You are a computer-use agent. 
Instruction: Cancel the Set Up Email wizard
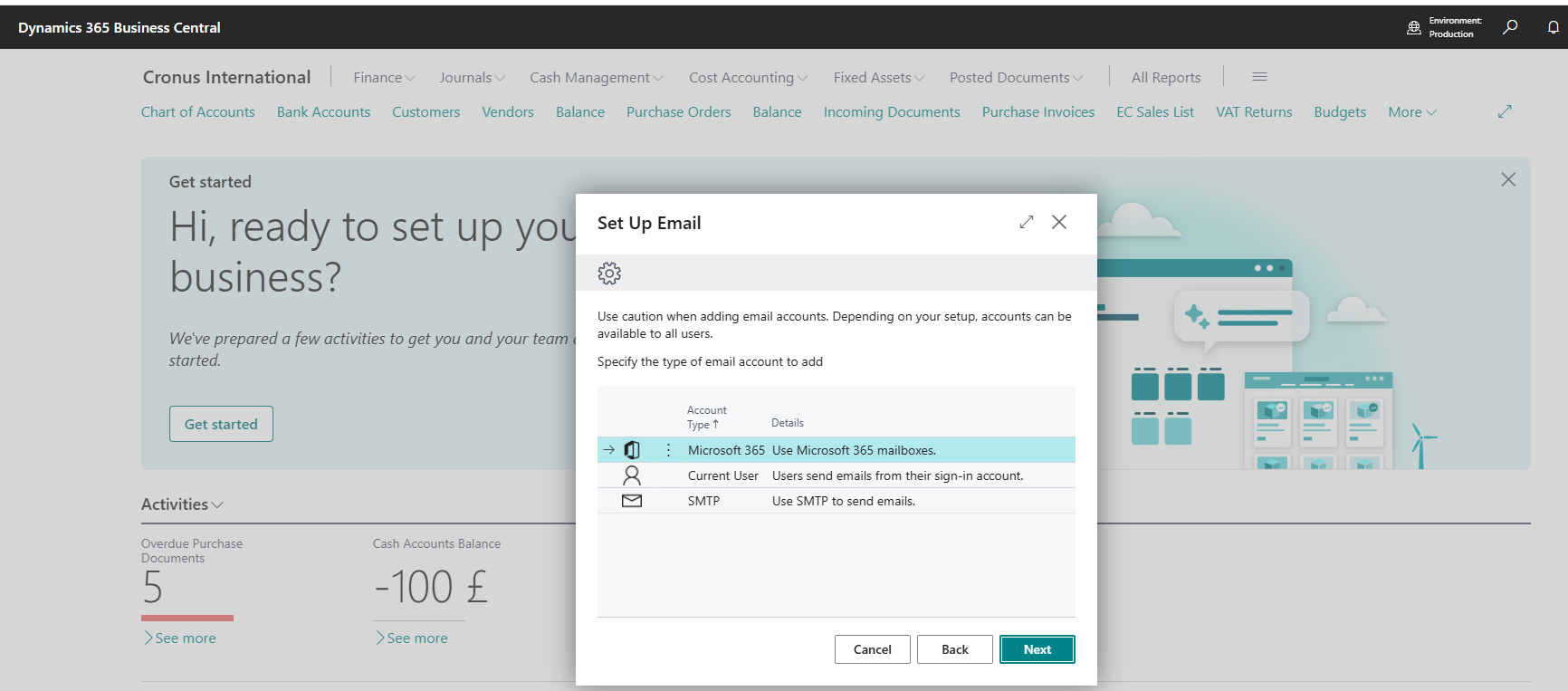coord(873,649)
